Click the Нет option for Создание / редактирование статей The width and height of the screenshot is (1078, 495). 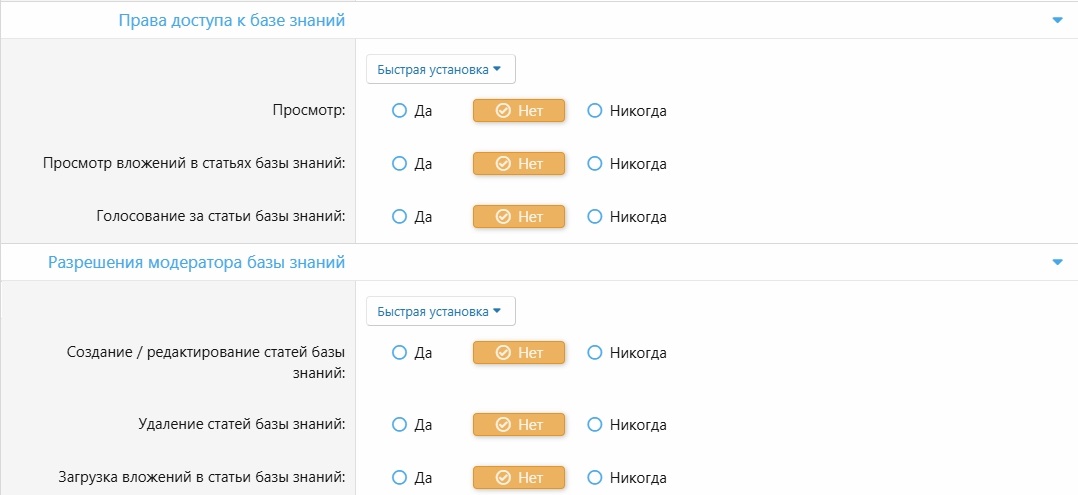tap(519, 353)
